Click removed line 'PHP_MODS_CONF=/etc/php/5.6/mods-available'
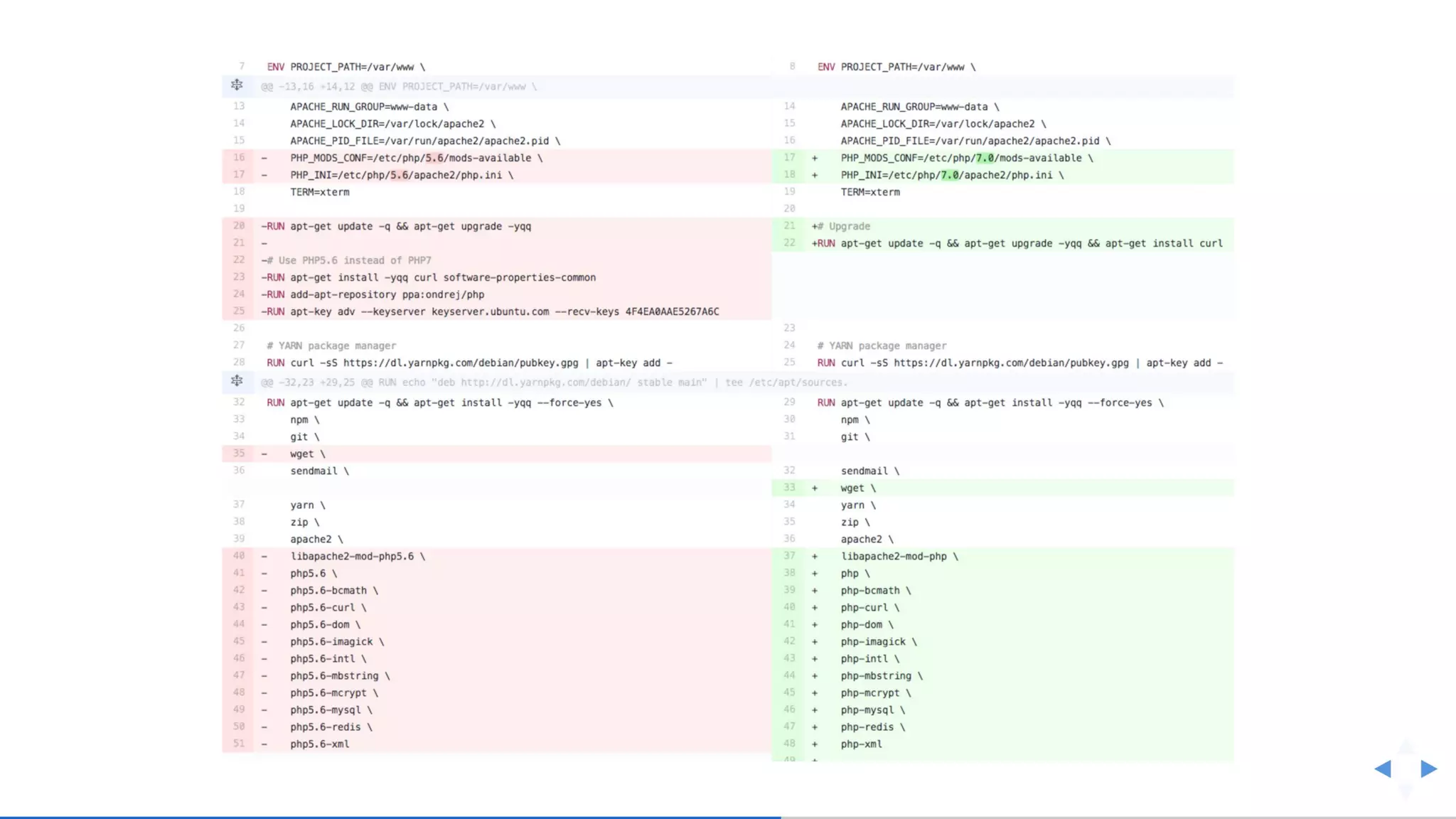 [x=497, y=158]
